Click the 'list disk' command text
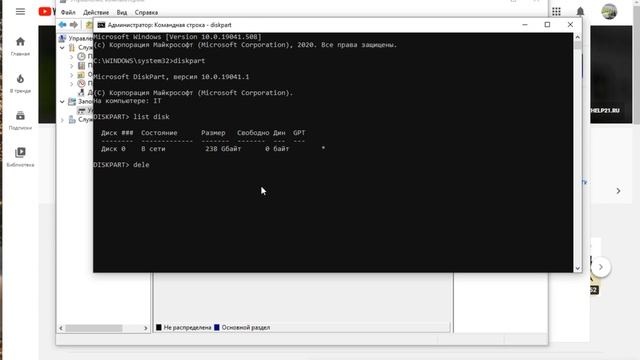This screenshot has width=640, height=360. (151, 117)
